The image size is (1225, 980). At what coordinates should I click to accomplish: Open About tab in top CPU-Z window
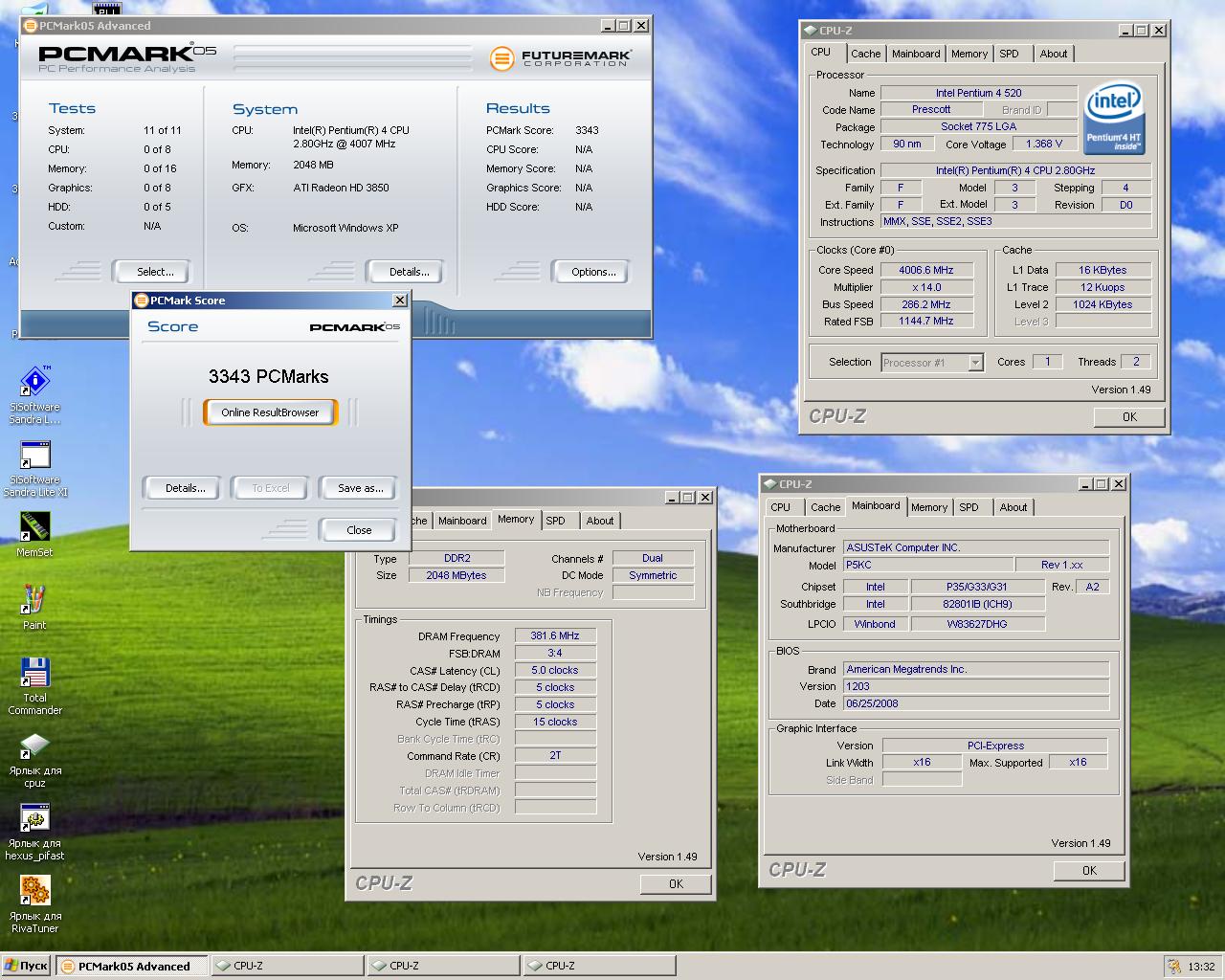pos(1054,54)
